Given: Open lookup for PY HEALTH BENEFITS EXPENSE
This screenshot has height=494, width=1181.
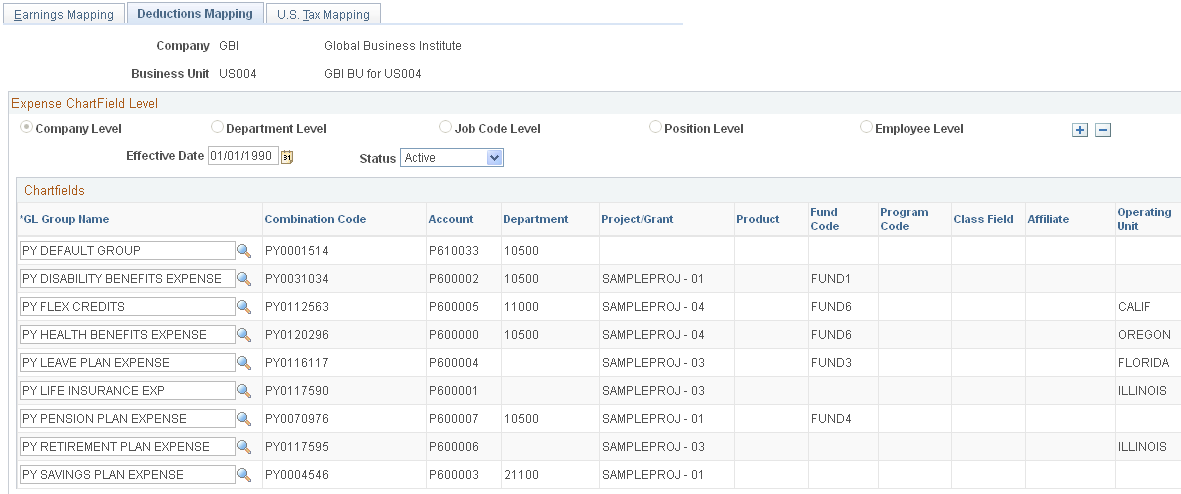Looking at the screenshot, I should click(x=244, y=334).
